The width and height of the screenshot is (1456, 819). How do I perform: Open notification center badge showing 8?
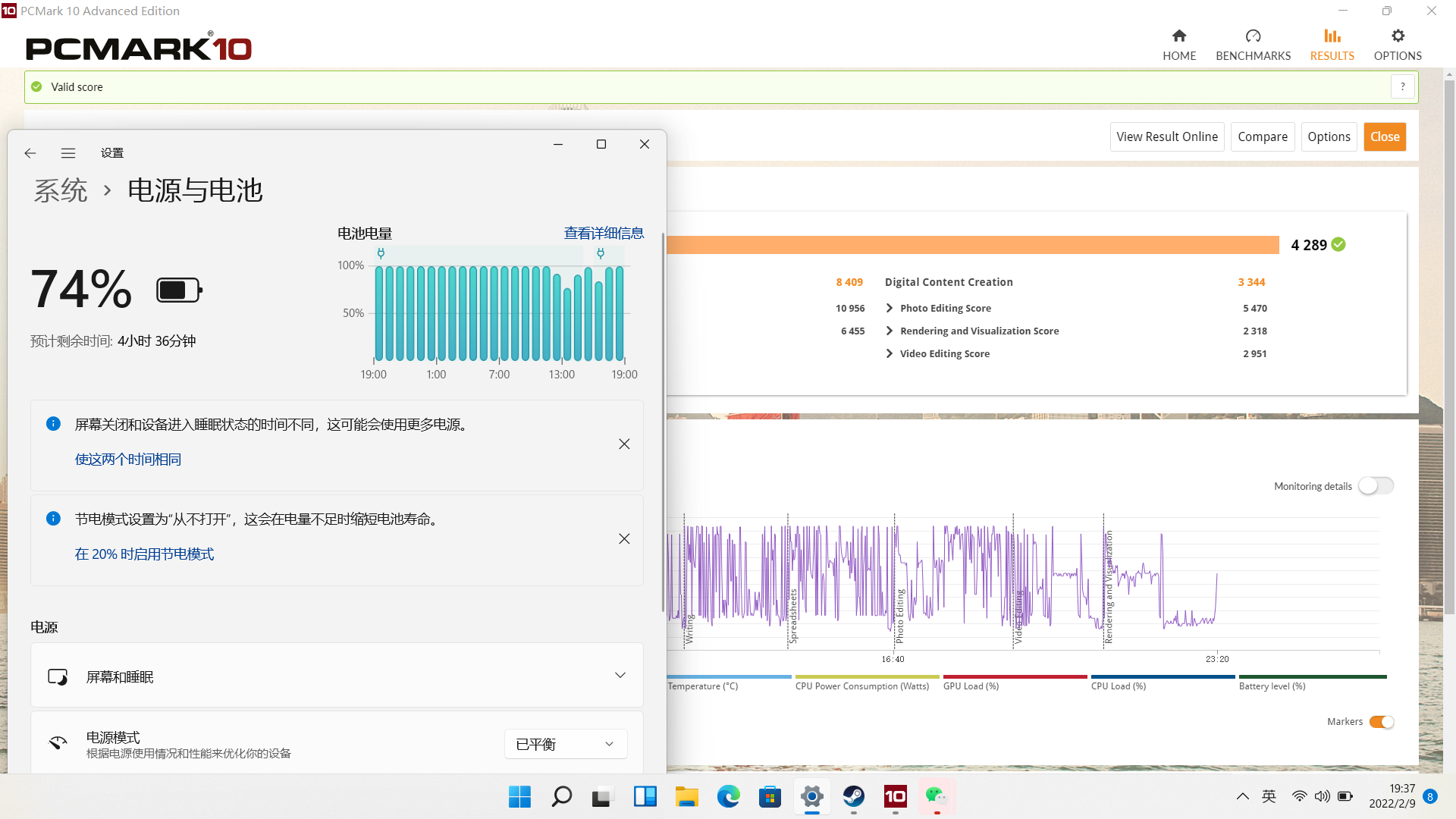pyautogui.click(x=1430, y=796)
